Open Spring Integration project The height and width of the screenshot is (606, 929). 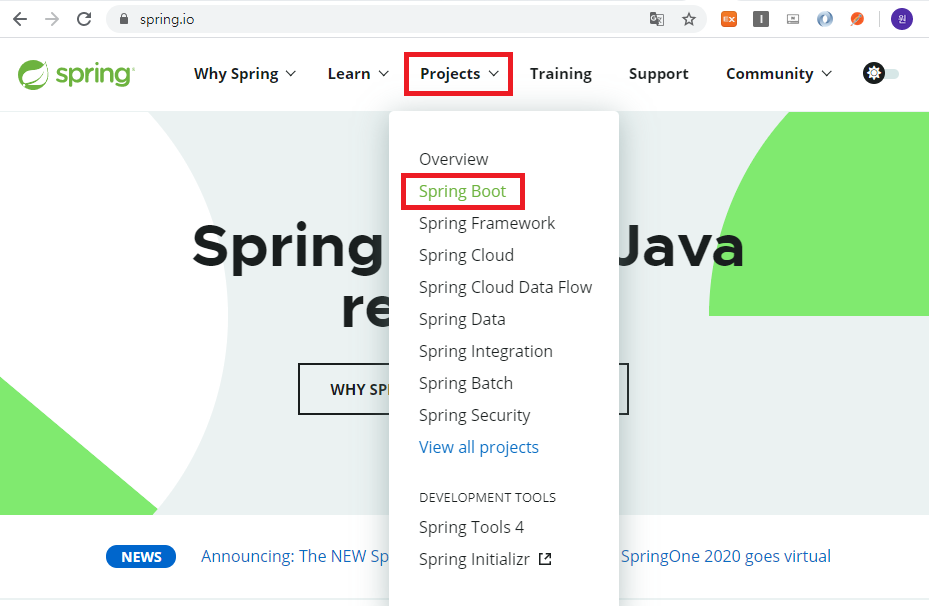[485, 351]
